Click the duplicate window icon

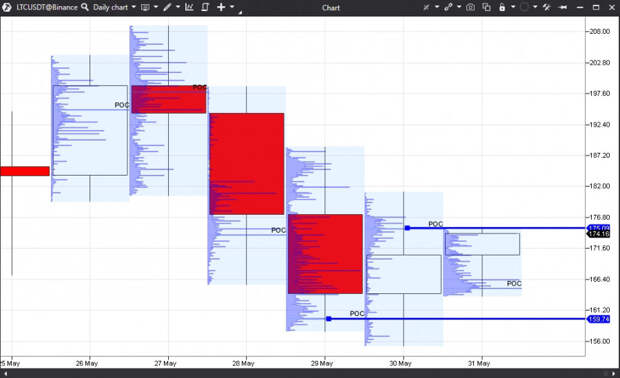tap(486, 7)
